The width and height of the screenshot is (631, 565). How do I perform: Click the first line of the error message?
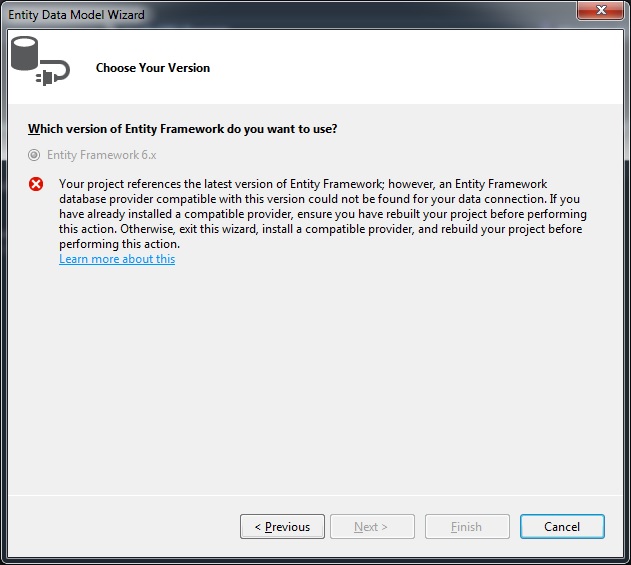click(x=303, y=184)
